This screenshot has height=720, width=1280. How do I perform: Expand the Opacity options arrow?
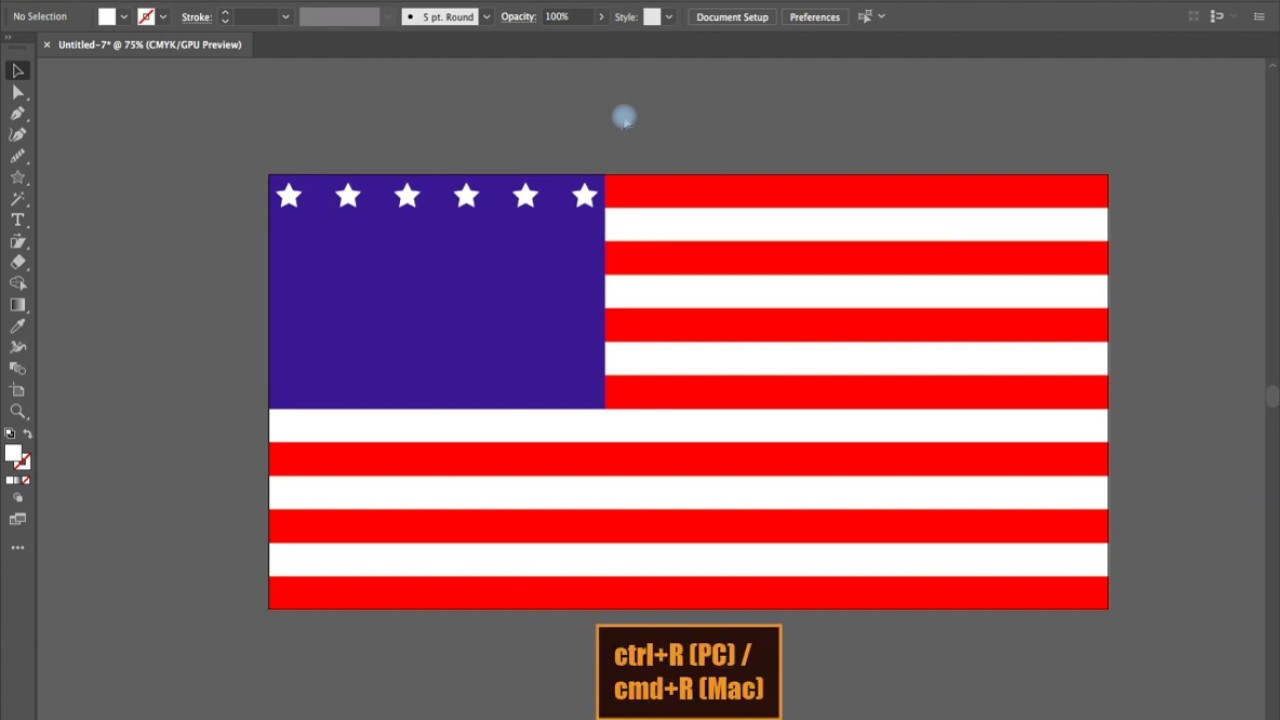pyautogui.click(x=601, y=17)
